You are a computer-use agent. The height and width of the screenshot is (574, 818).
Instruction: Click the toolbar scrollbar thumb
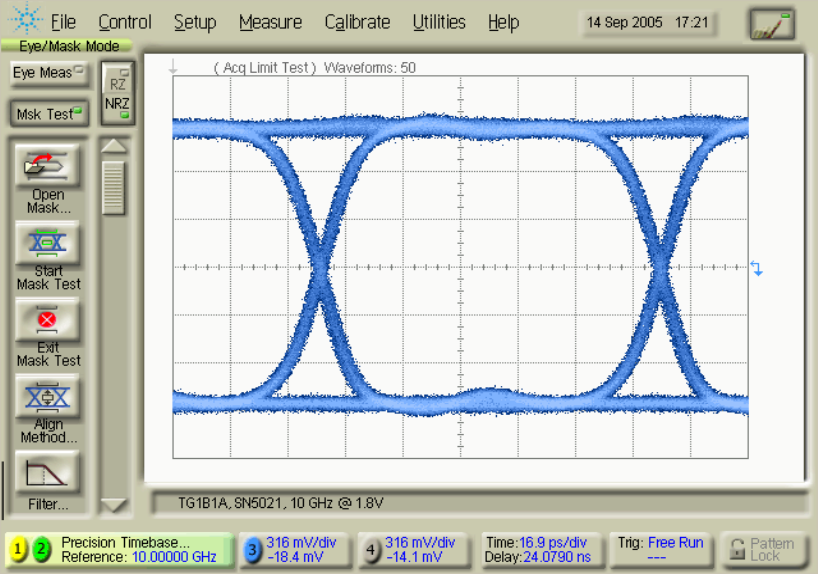tap(114, 188)
